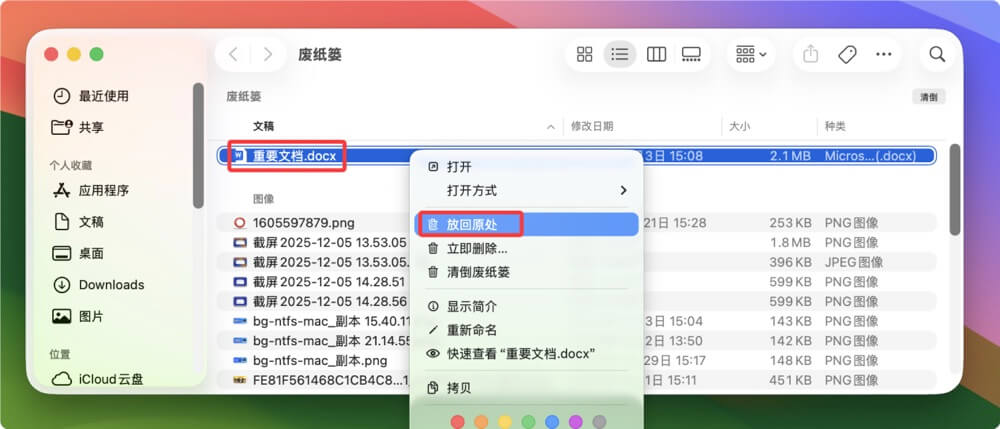
Task: Click the 451 KB size cell
Action: [790, 381]
